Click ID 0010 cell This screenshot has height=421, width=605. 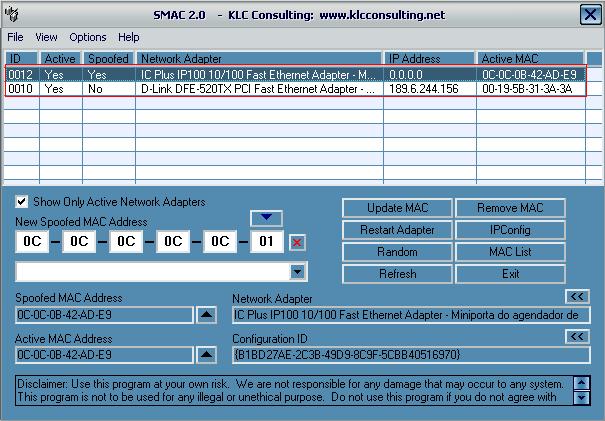click(20, 89)
